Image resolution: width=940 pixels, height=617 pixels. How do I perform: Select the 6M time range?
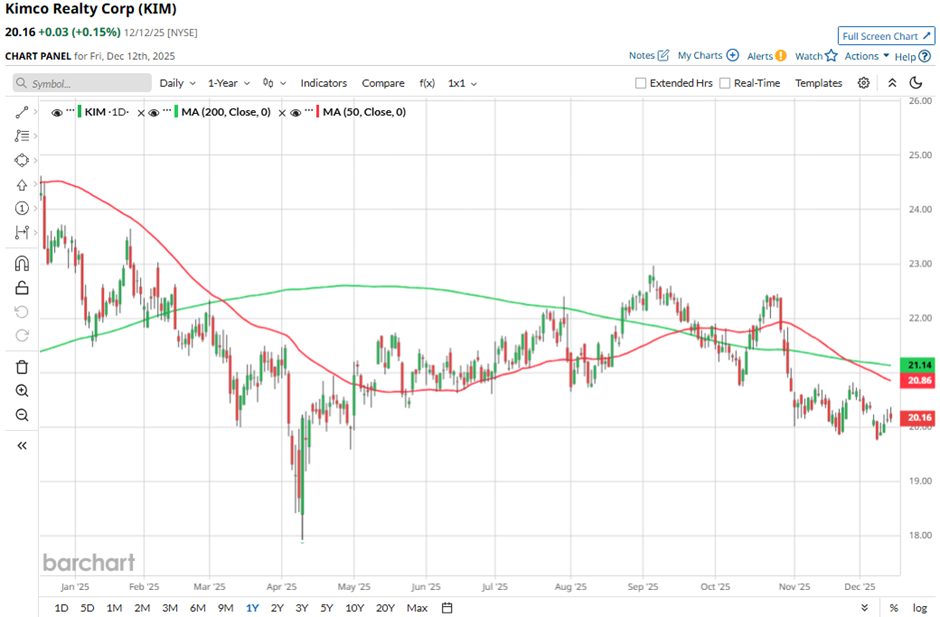pyautogui.click(x=197, y=607)
